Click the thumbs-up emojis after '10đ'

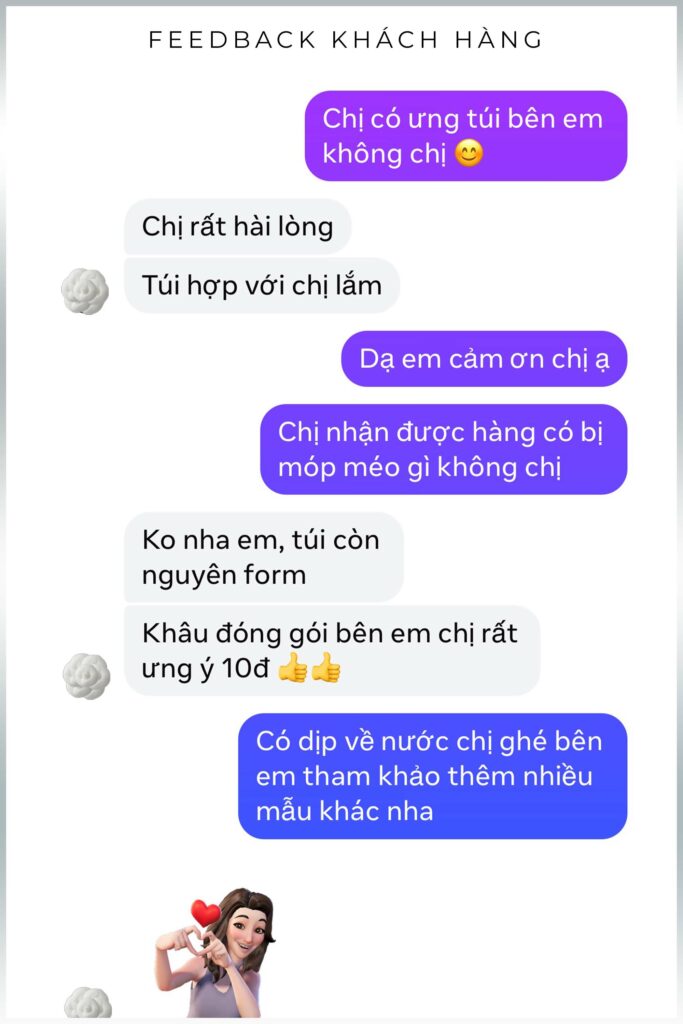310,668
